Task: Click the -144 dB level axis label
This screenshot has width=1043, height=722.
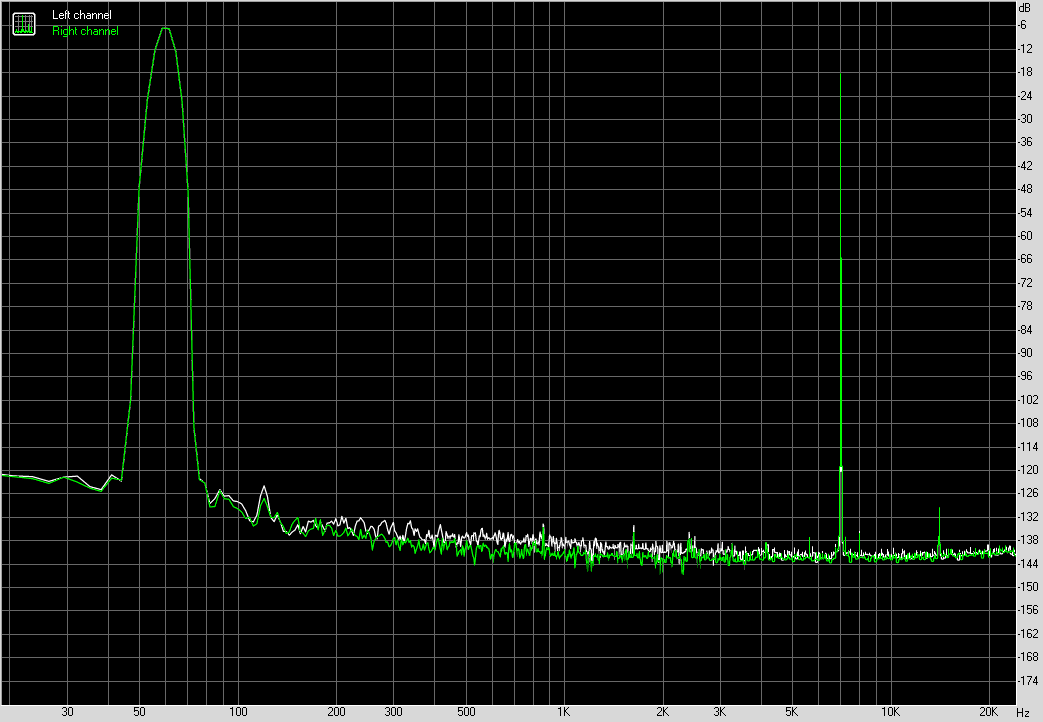Action: coord(1028,564)
